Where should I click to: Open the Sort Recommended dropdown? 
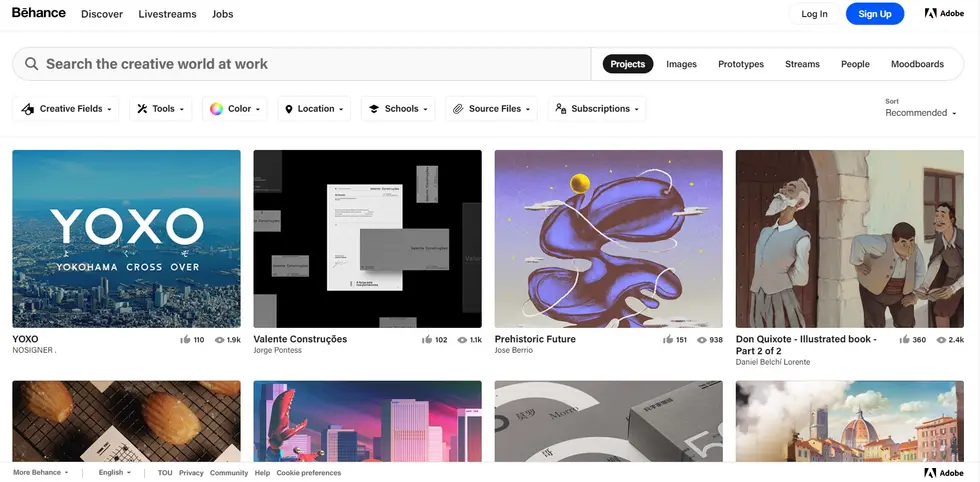click(921, 113)
